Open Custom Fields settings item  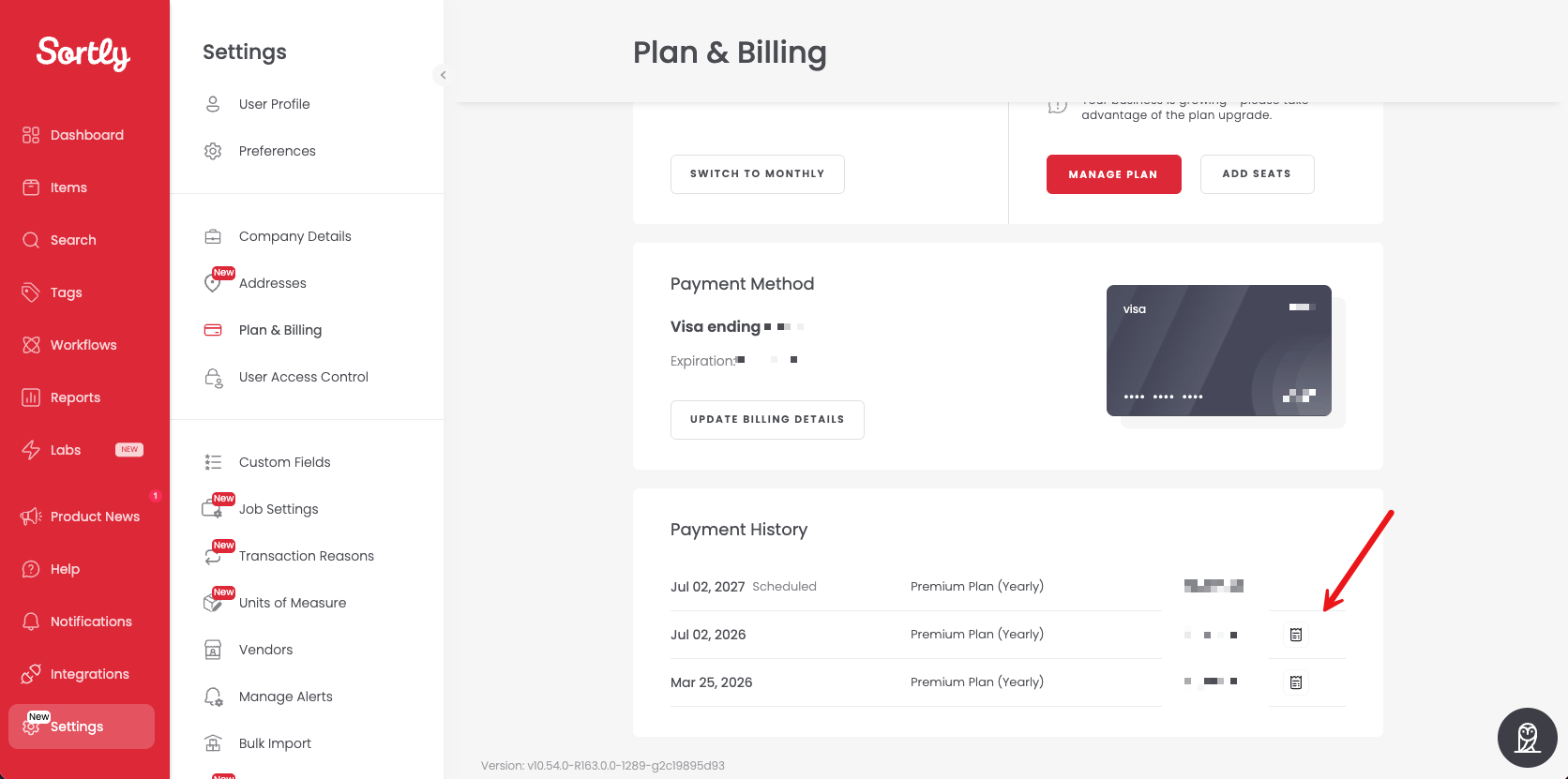[x=285, y=462]
